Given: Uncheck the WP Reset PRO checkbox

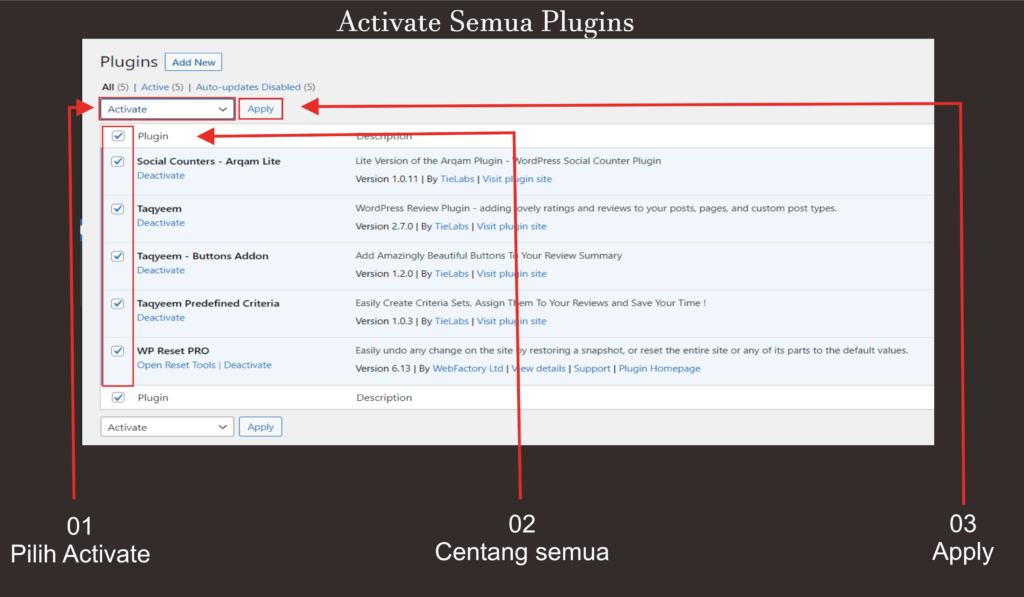Looking at the screenshot, I should [x=118, y=351].
